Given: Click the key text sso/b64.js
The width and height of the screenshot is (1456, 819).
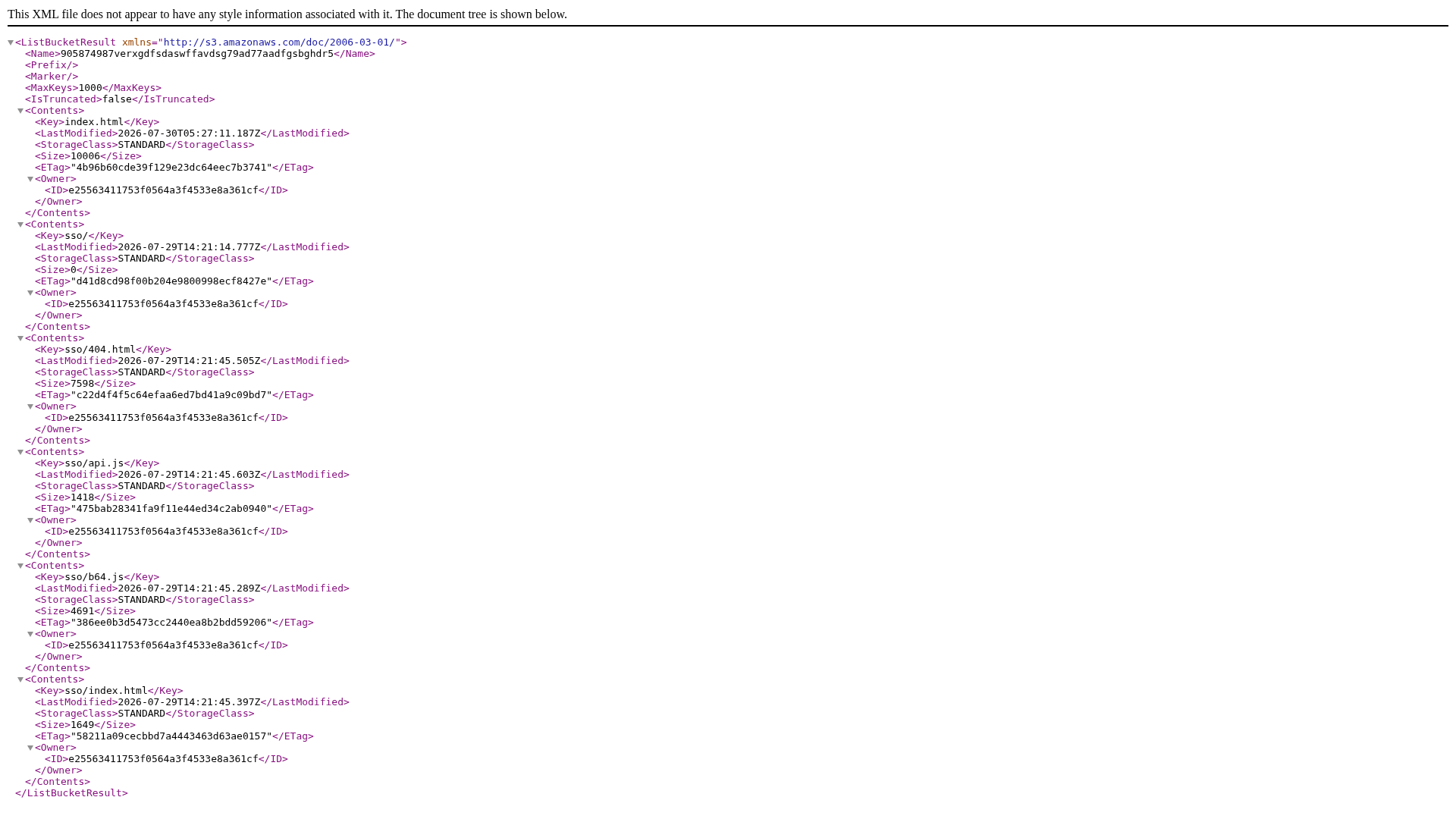Looking at the screenshot, I should (x=94, y=577).
